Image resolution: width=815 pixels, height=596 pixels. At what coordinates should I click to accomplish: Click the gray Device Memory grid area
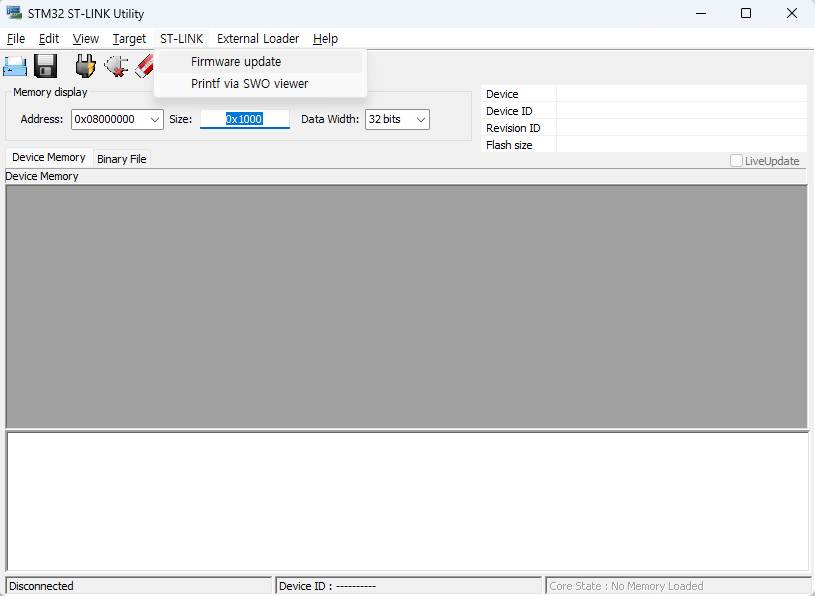pyautogui.click(x=406, y=307)
